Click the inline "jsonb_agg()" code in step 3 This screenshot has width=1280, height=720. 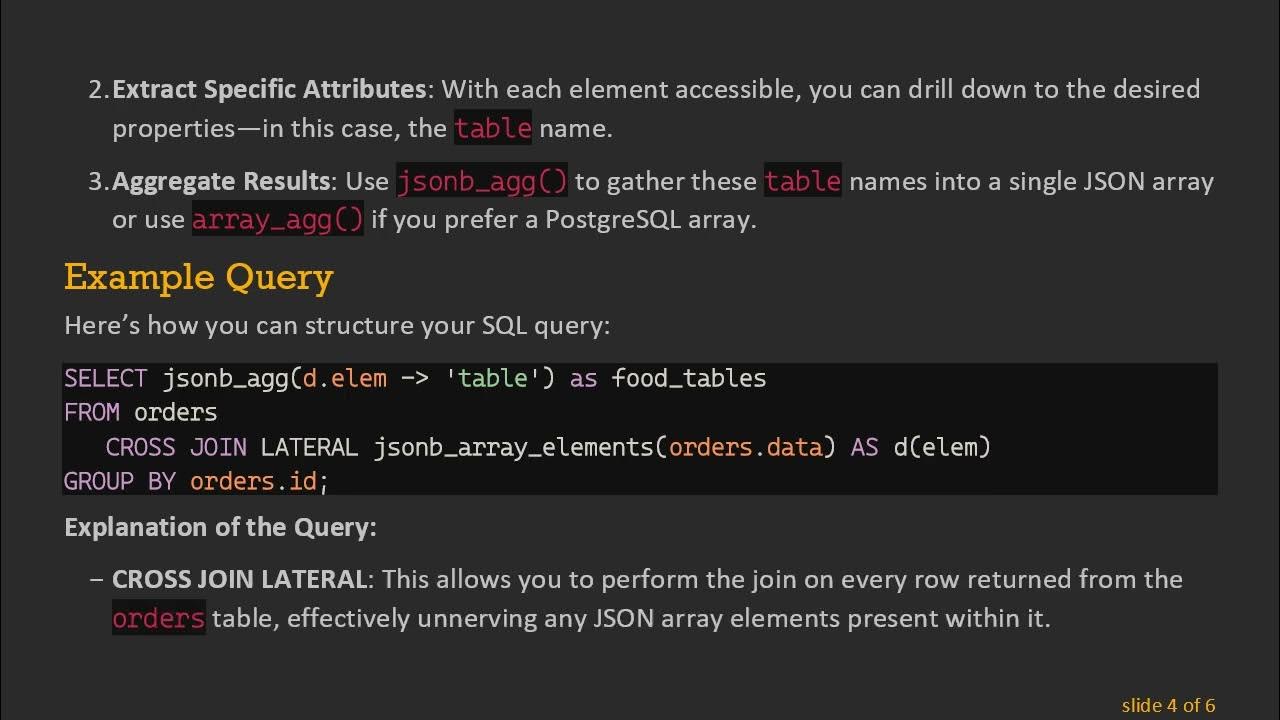pyautogui.click(x=482, y=181)
